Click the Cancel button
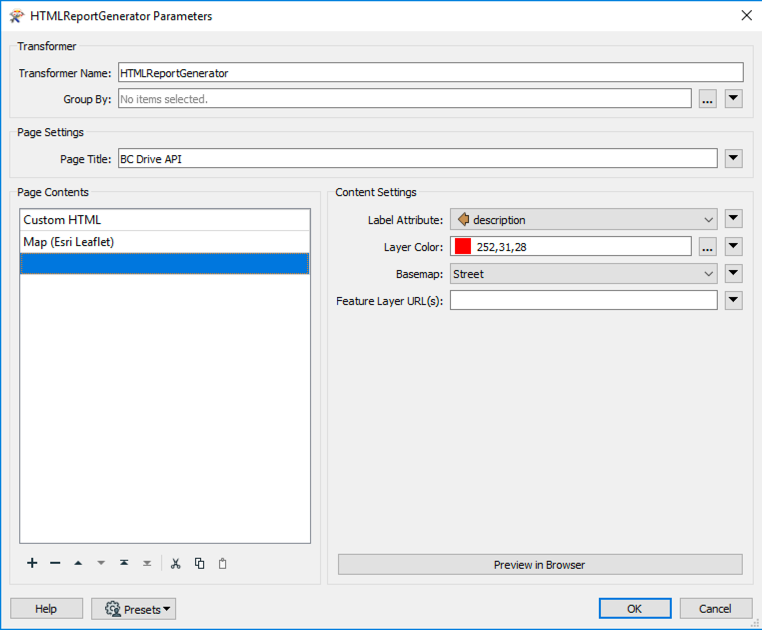The height and width of the screenshot is (630, 762). tap(715, 609)
